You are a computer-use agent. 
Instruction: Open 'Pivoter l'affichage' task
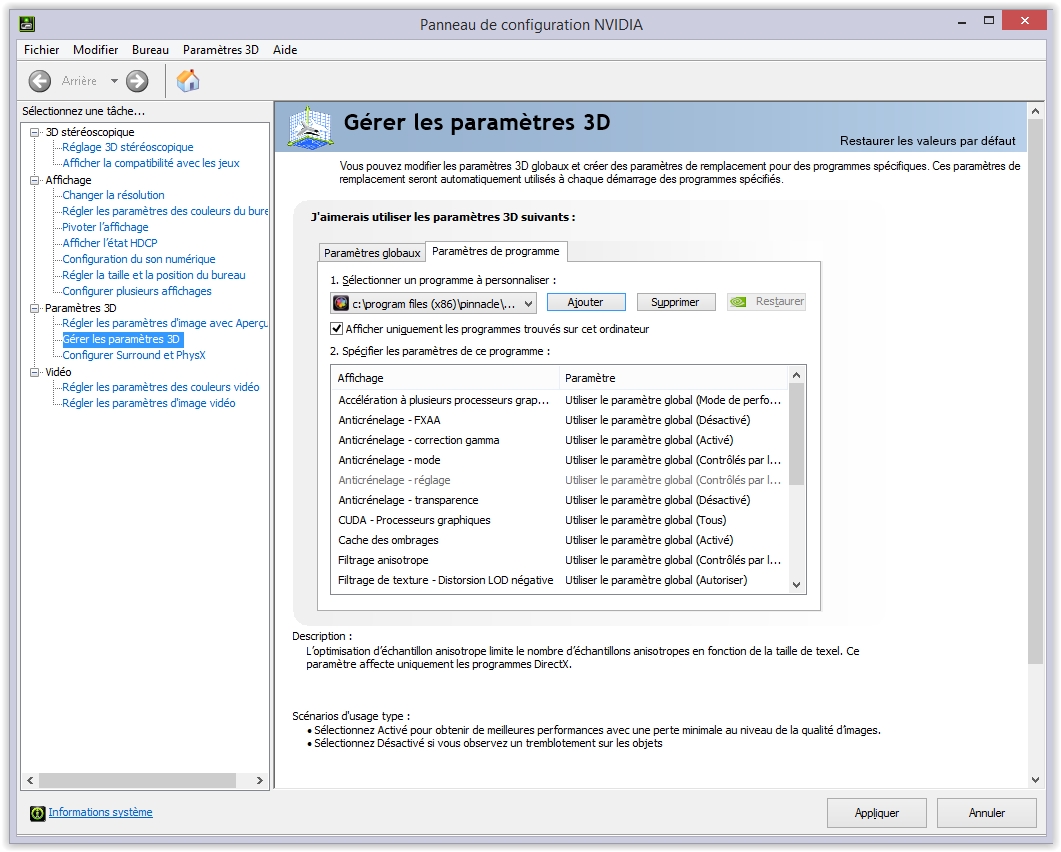point(106,227)
